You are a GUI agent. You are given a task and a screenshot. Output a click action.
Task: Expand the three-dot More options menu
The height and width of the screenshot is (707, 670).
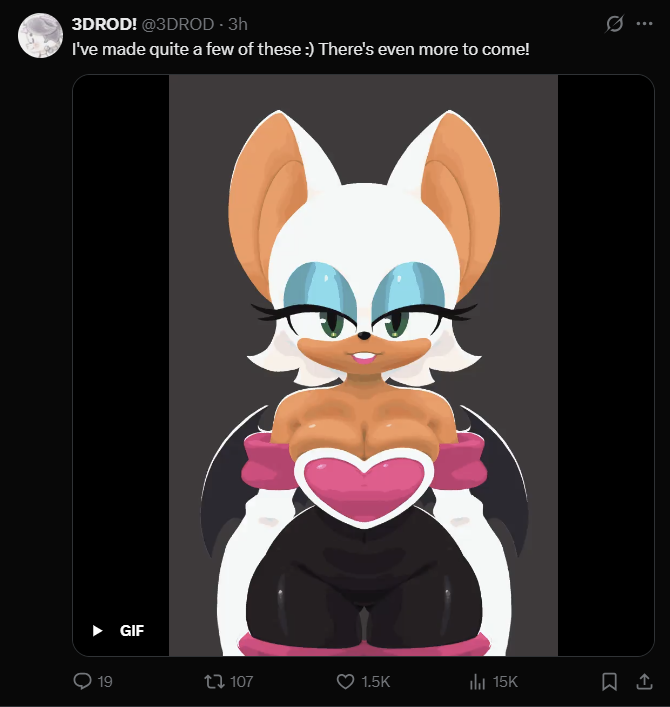coord(644,23)
